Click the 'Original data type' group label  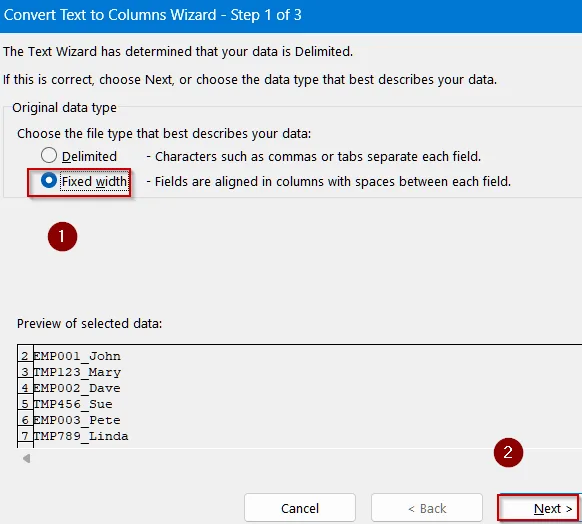point(64,108)
